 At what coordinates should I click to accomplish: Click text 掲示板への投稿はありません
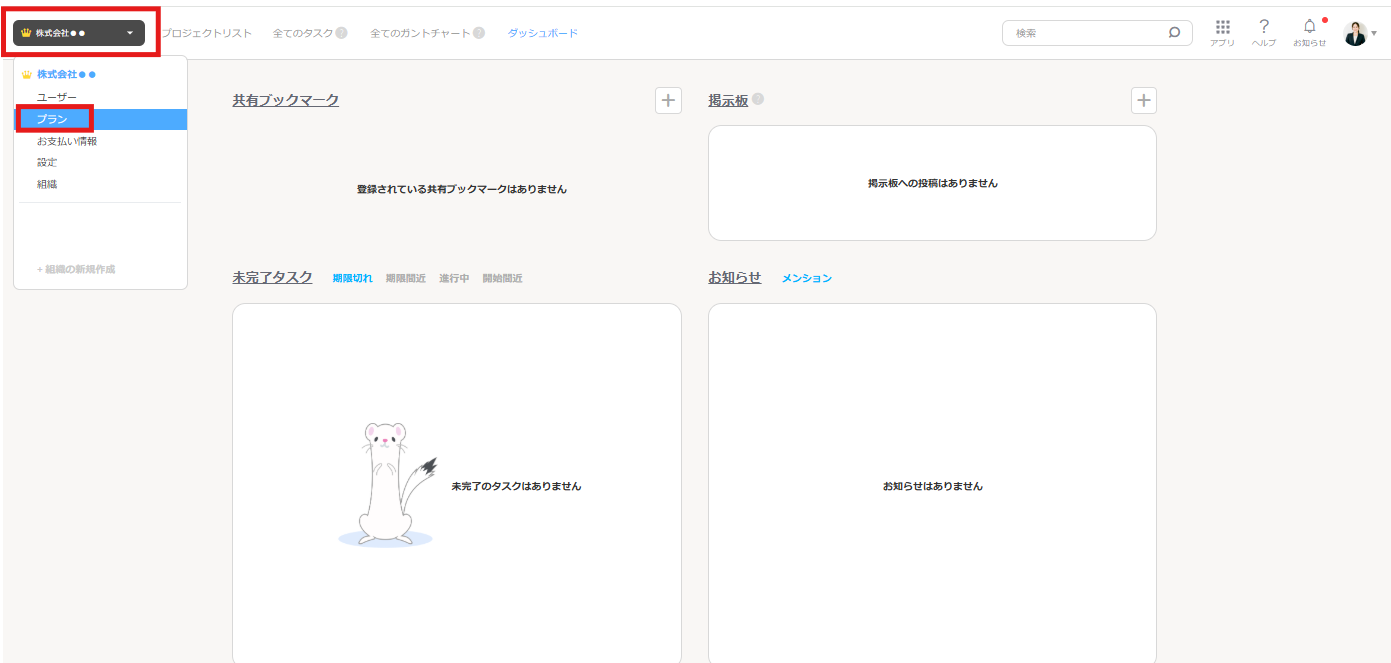point(933,183)
